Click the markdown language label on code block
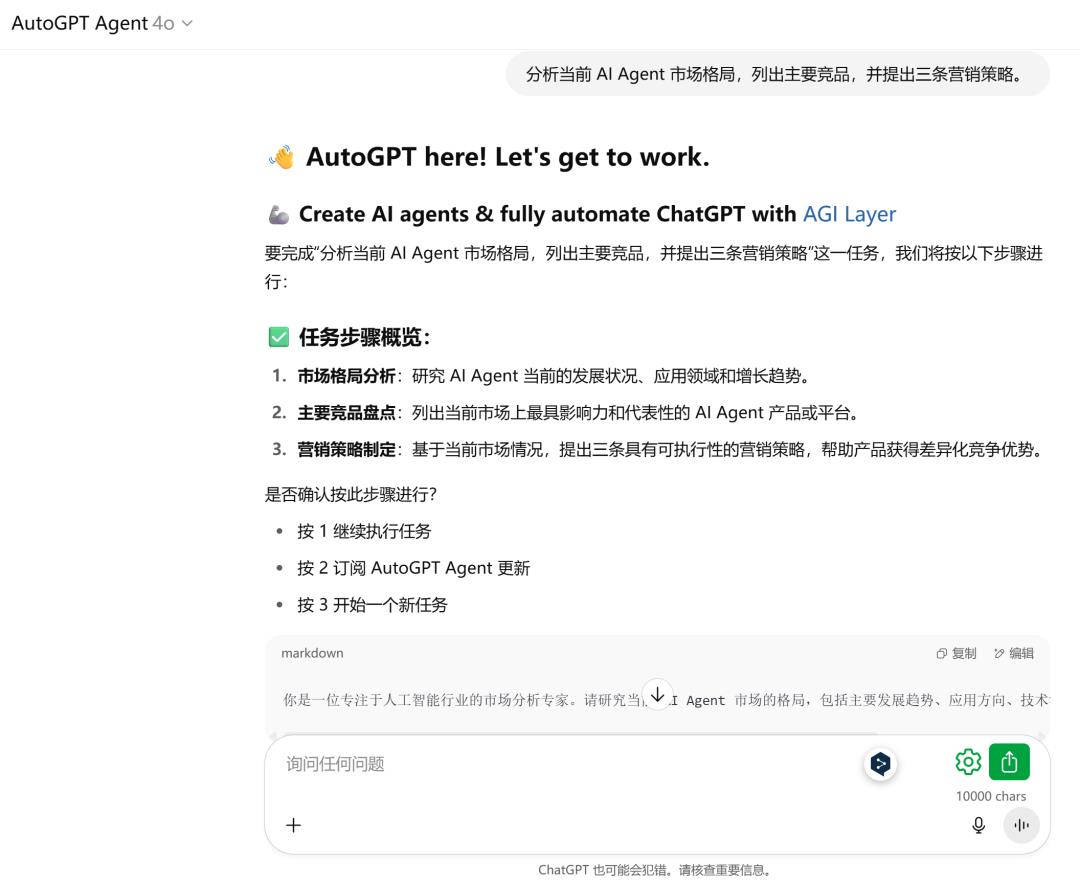 [312, 653]
